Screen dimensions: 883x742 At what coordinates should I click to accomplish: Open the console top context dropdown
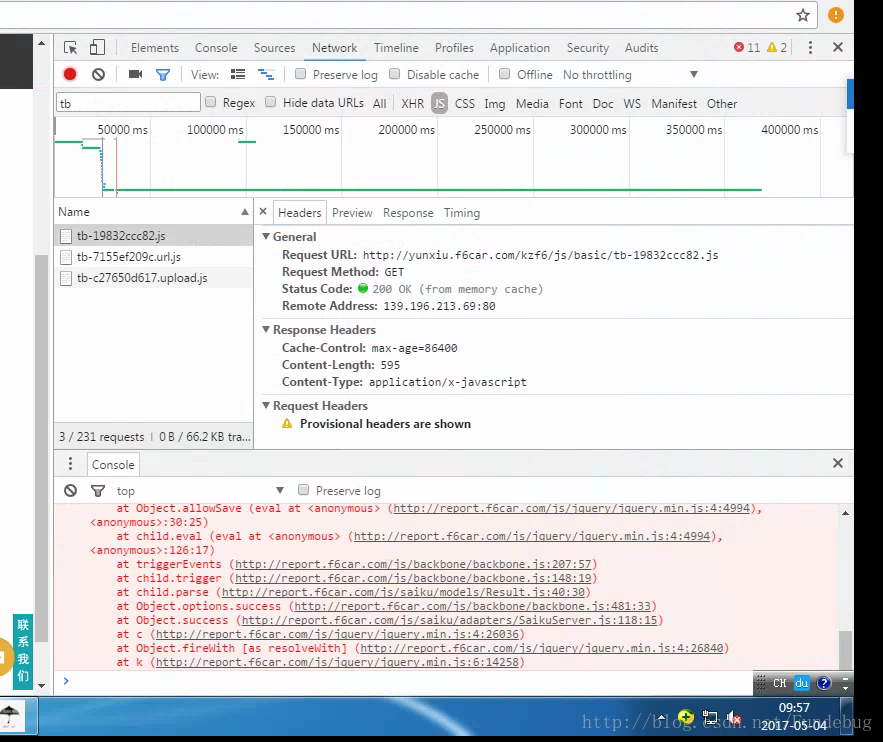[200, 491]
